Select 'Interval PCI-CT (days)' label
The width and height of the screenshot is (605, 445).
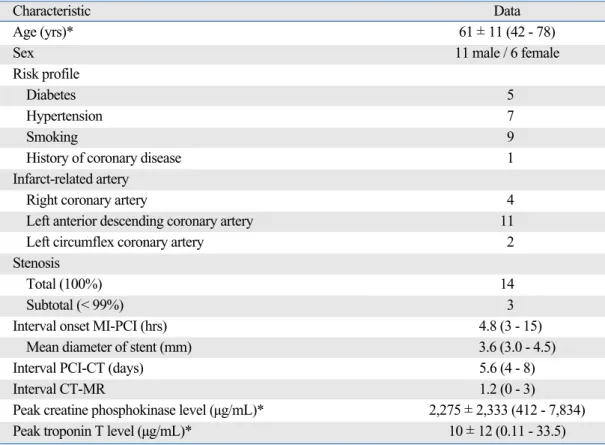tap(78, 368)
